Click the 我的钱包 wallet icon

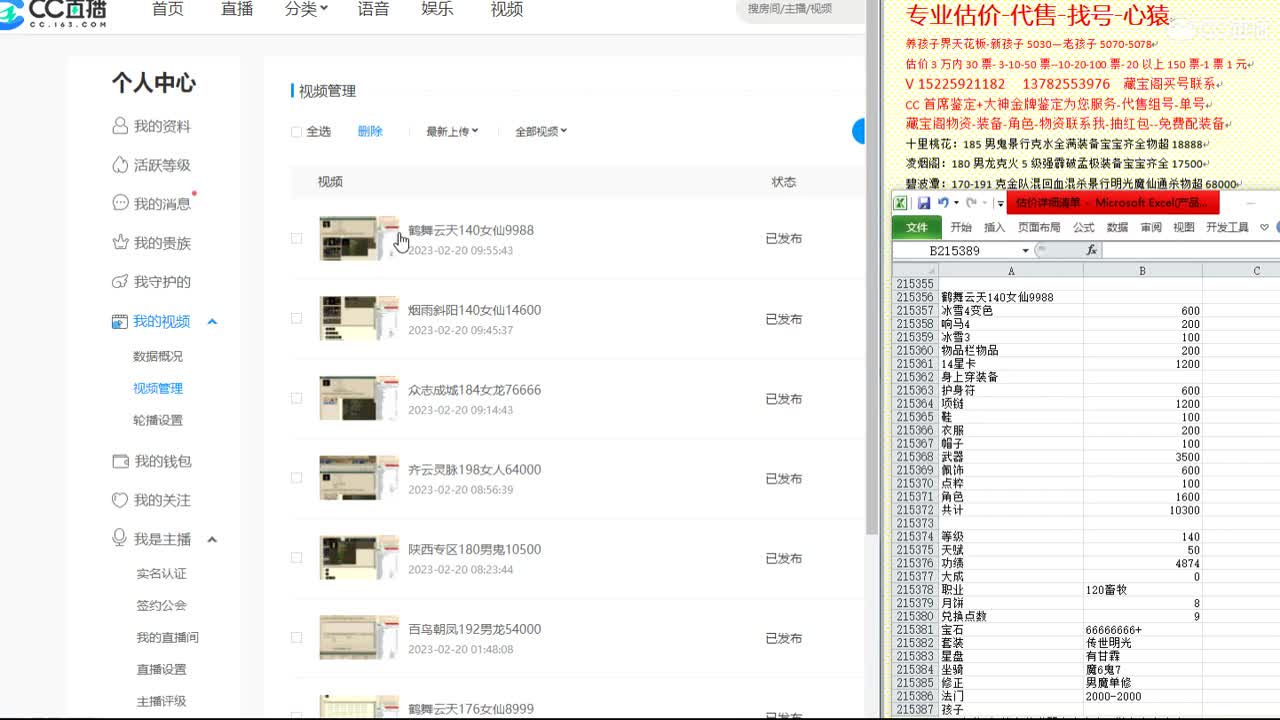click(x=120, y=461)
